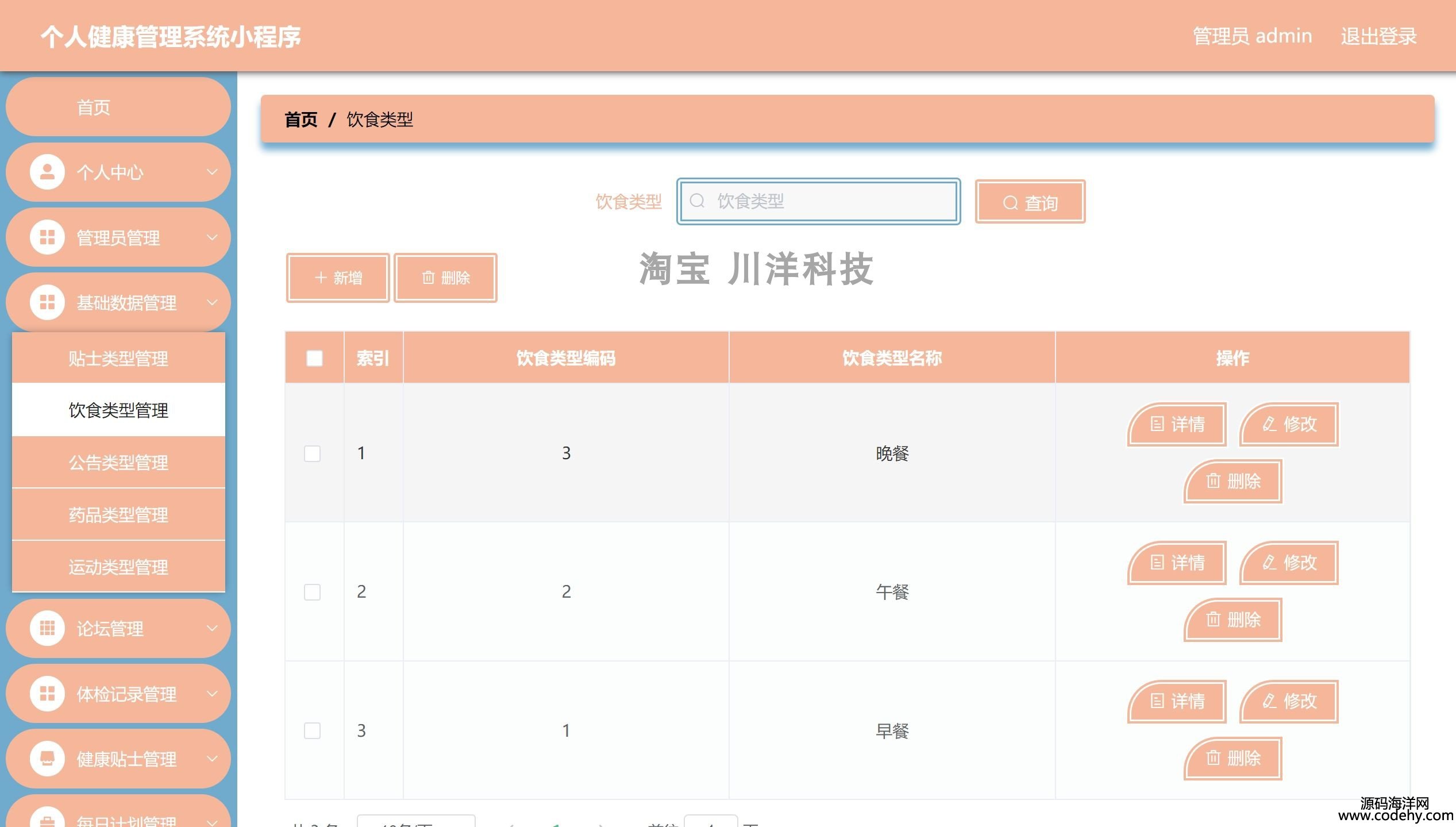Open 首页 in the sidebar
The height and width of the screenshot is (827, 1456).
point(118,107)
